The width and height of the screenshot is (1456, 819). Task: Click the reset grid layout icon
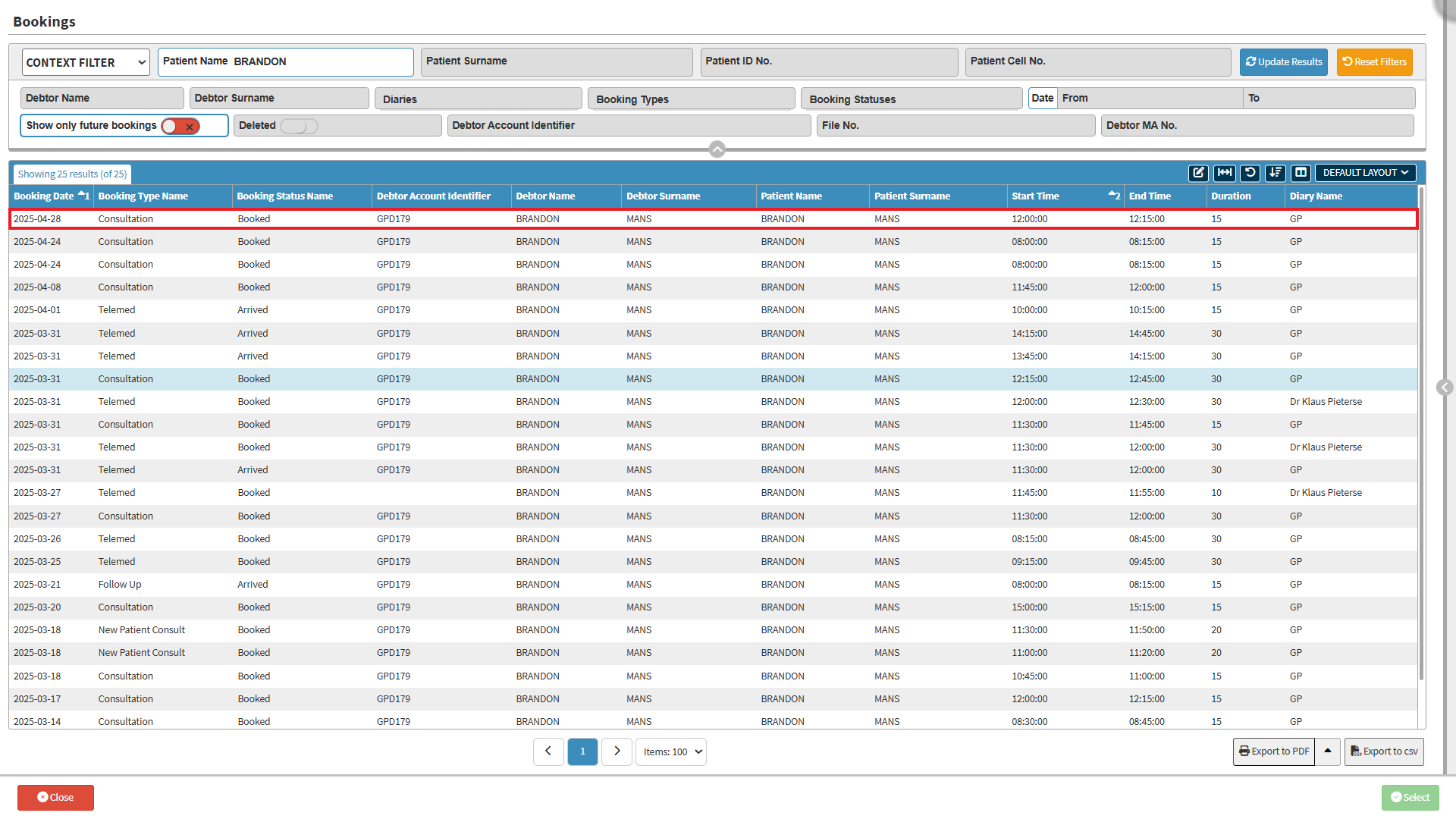1250,173
